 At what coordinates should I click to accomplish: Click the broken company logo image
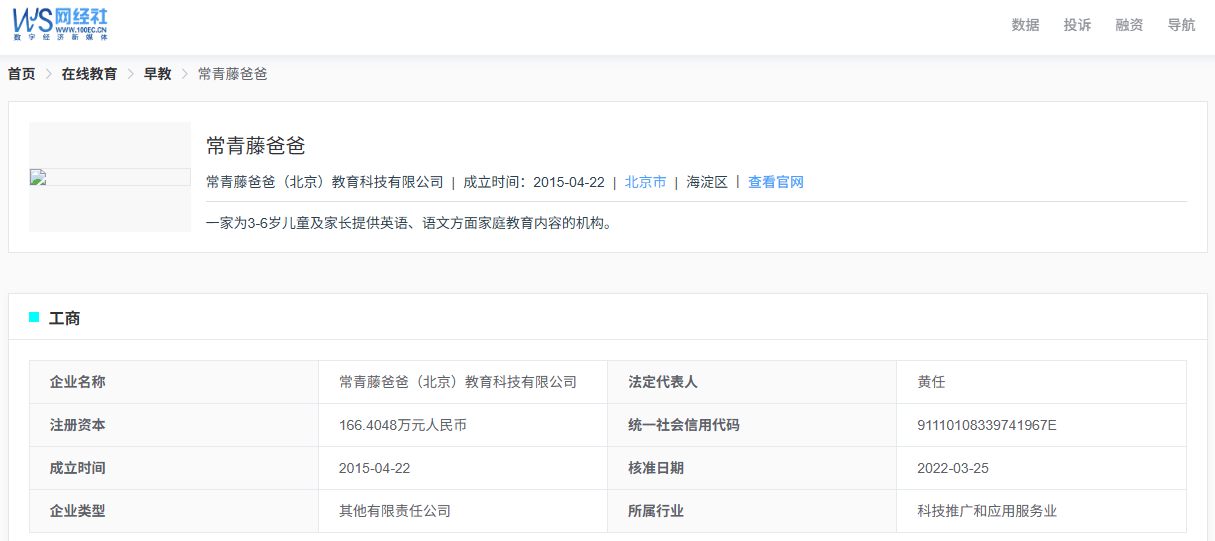[110, 177]
